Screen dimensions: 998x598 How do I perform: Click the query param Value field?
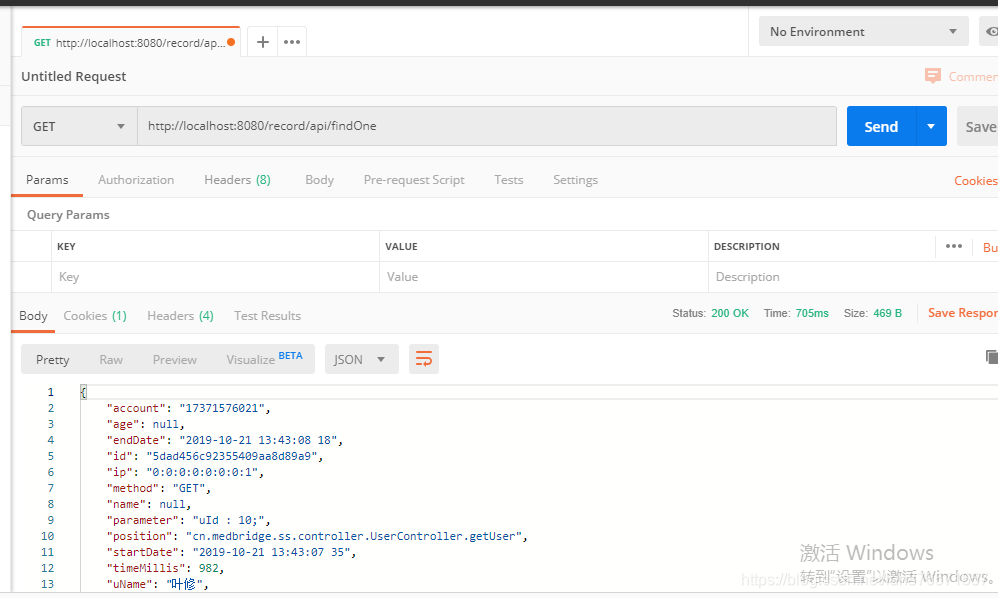tap(544, 277)
